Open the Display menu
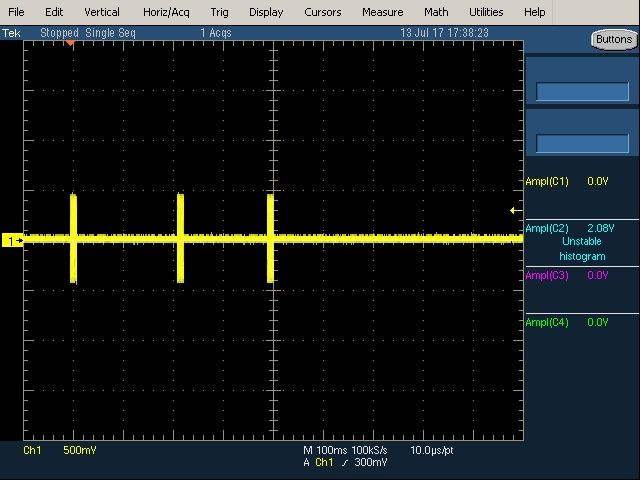The image size is (640, 480). (x=266, y=12)
